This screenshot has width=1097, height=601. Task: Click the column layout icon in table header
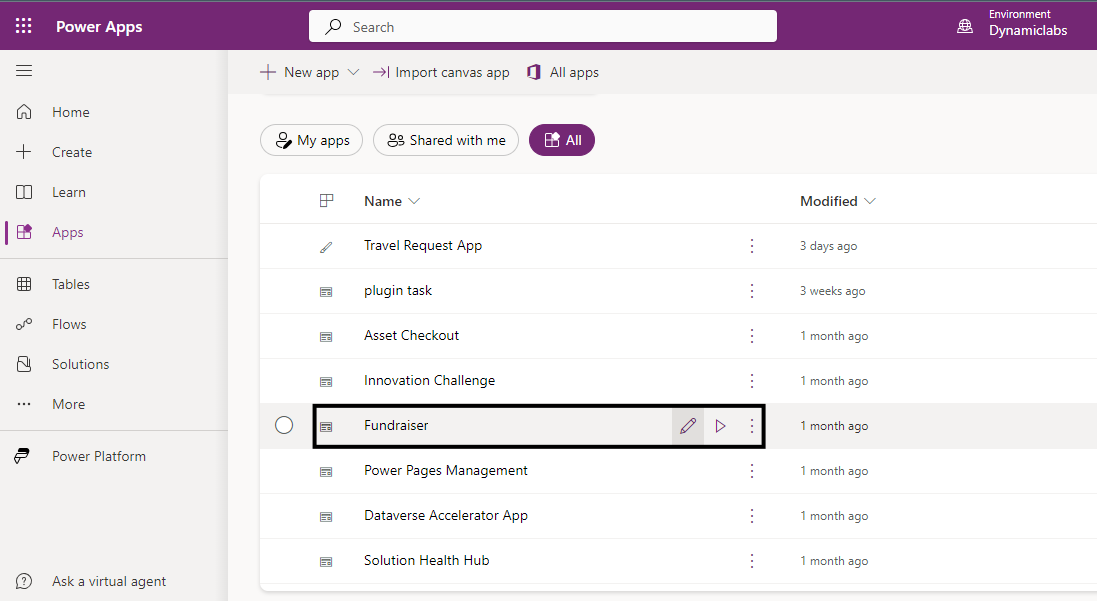(x=326, y=201)
